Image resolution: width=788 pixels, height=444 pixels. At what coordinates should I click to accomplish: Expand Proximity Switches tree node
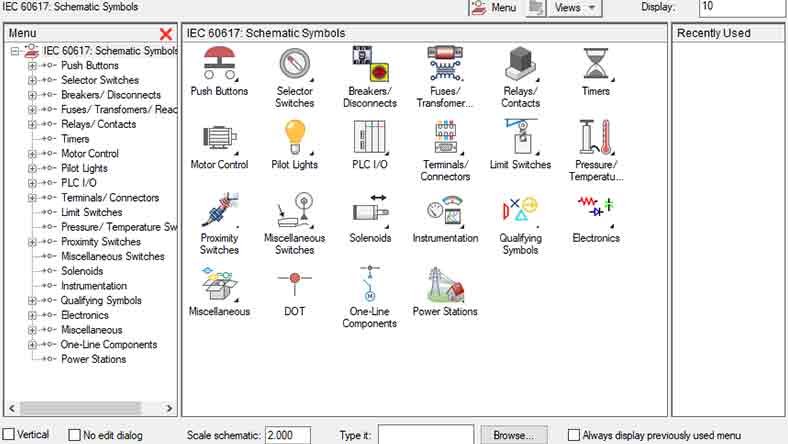pyautogui.click(x=32, y=242)
